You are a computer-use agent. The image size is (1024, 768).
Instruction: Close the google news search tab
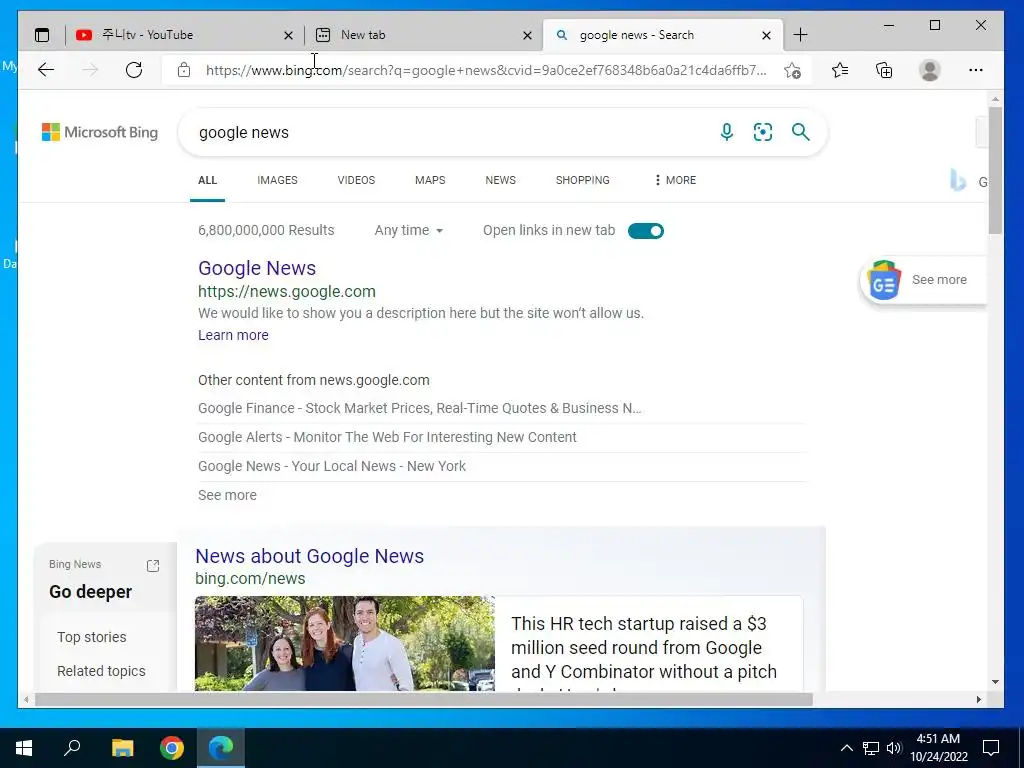[767, 36]
